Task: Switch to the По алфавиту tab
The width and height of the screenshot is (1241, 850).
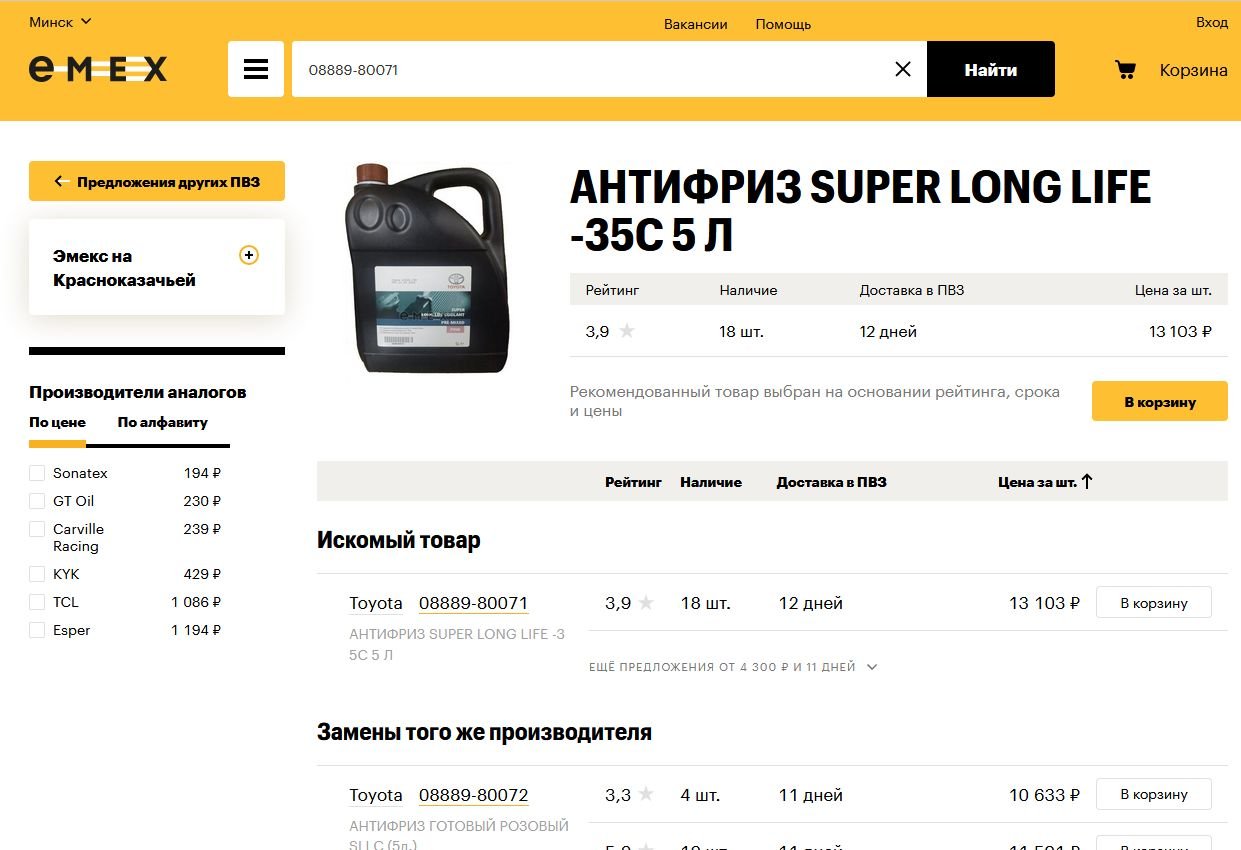Action: click(163, 422)
